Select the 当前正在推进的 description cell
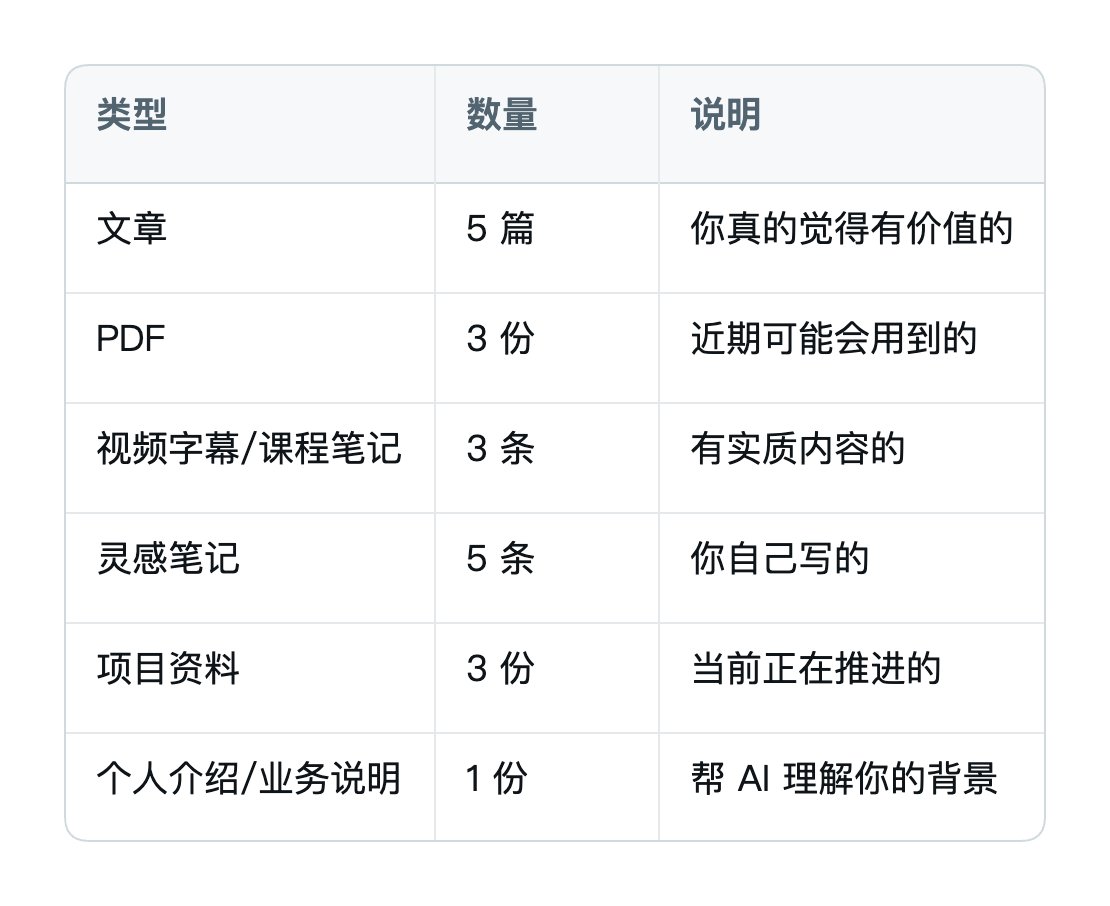The image size is (1110, 906). pos(852,678)
